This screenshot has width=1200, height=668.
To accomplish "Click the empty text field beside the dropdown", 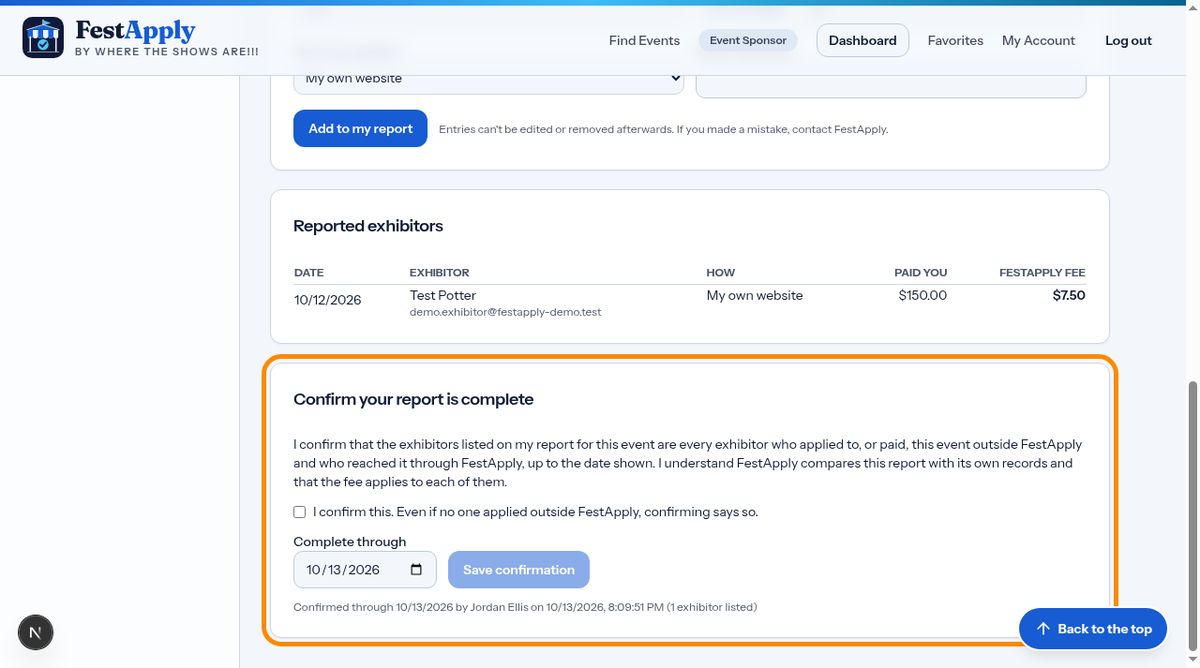I will pyautogui.click(x=891, y=82).
